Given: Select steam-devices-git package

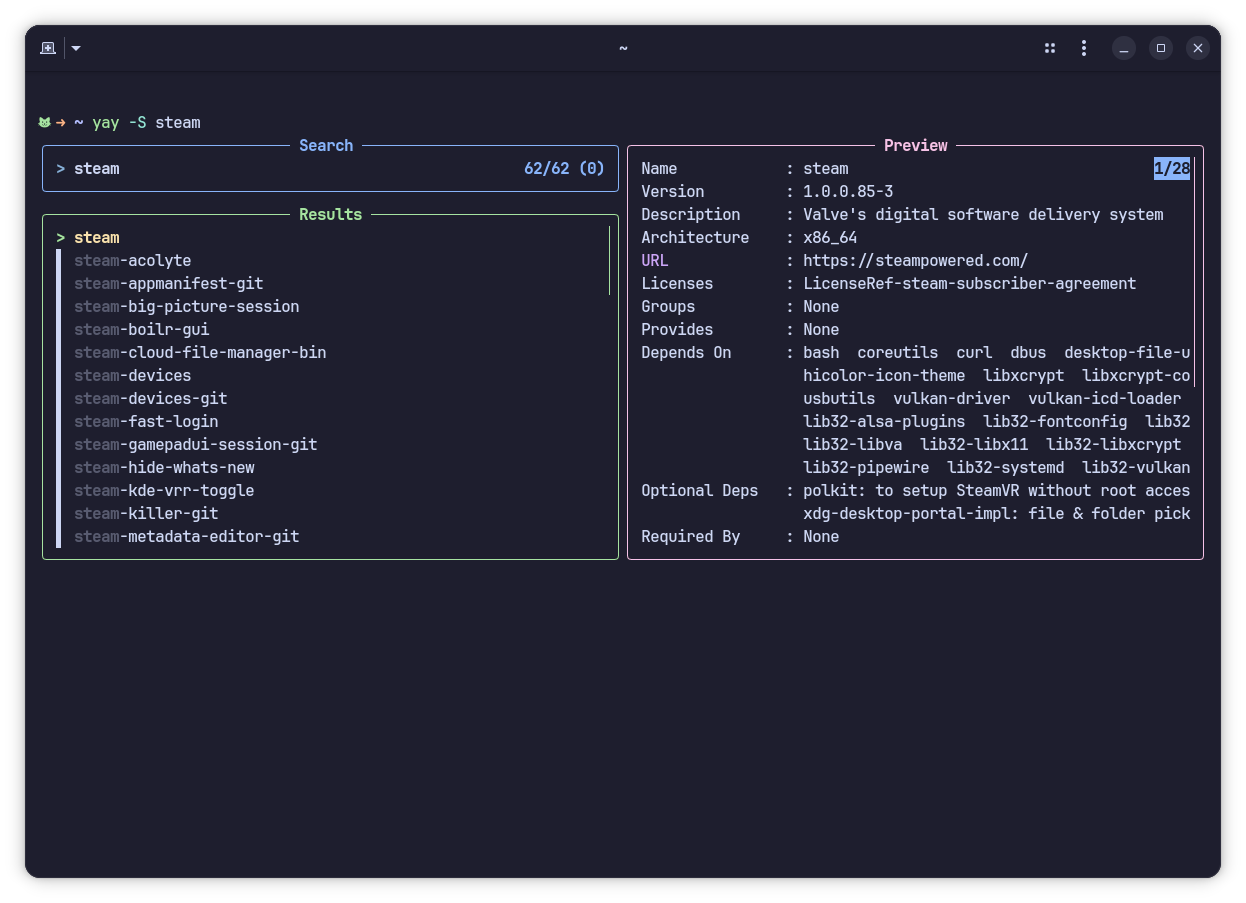Looking at the screenshot, I should (150, 399).
